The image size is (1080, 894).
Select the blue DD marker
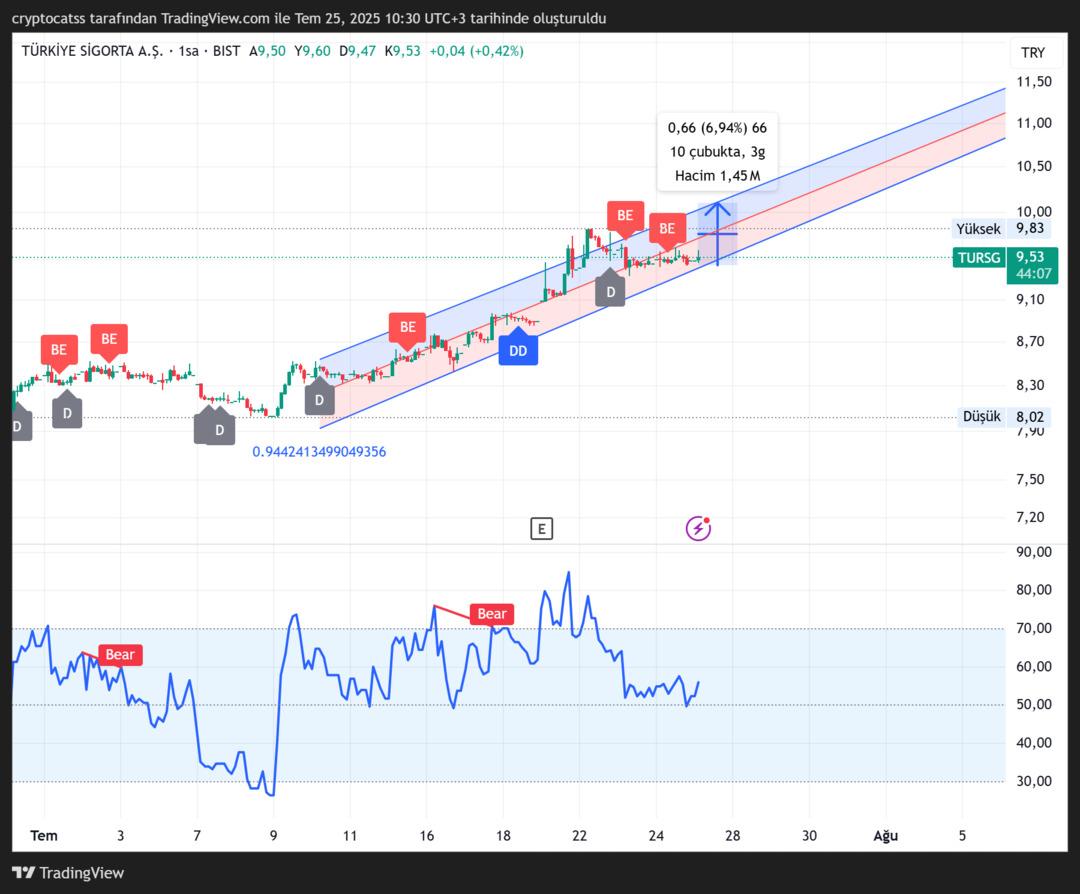point(518,349)
